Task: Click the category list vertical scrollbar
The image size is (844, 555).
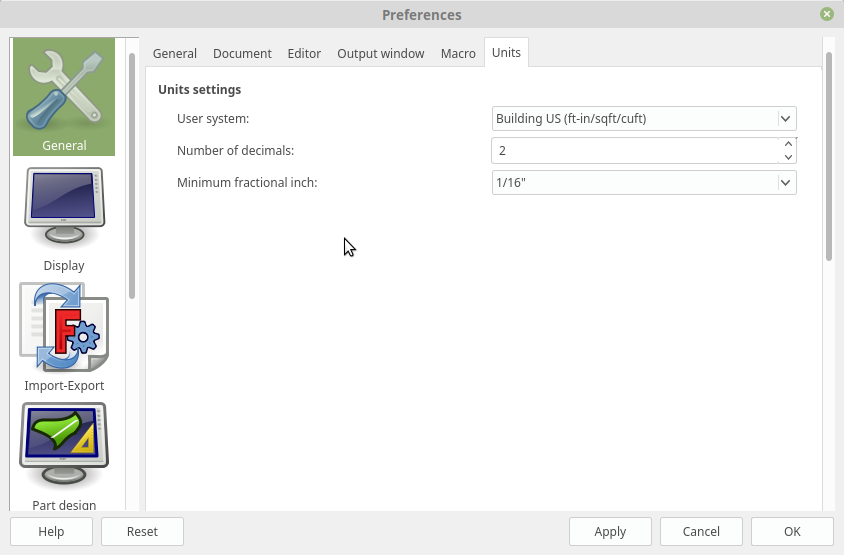Action: coord(132,175)
